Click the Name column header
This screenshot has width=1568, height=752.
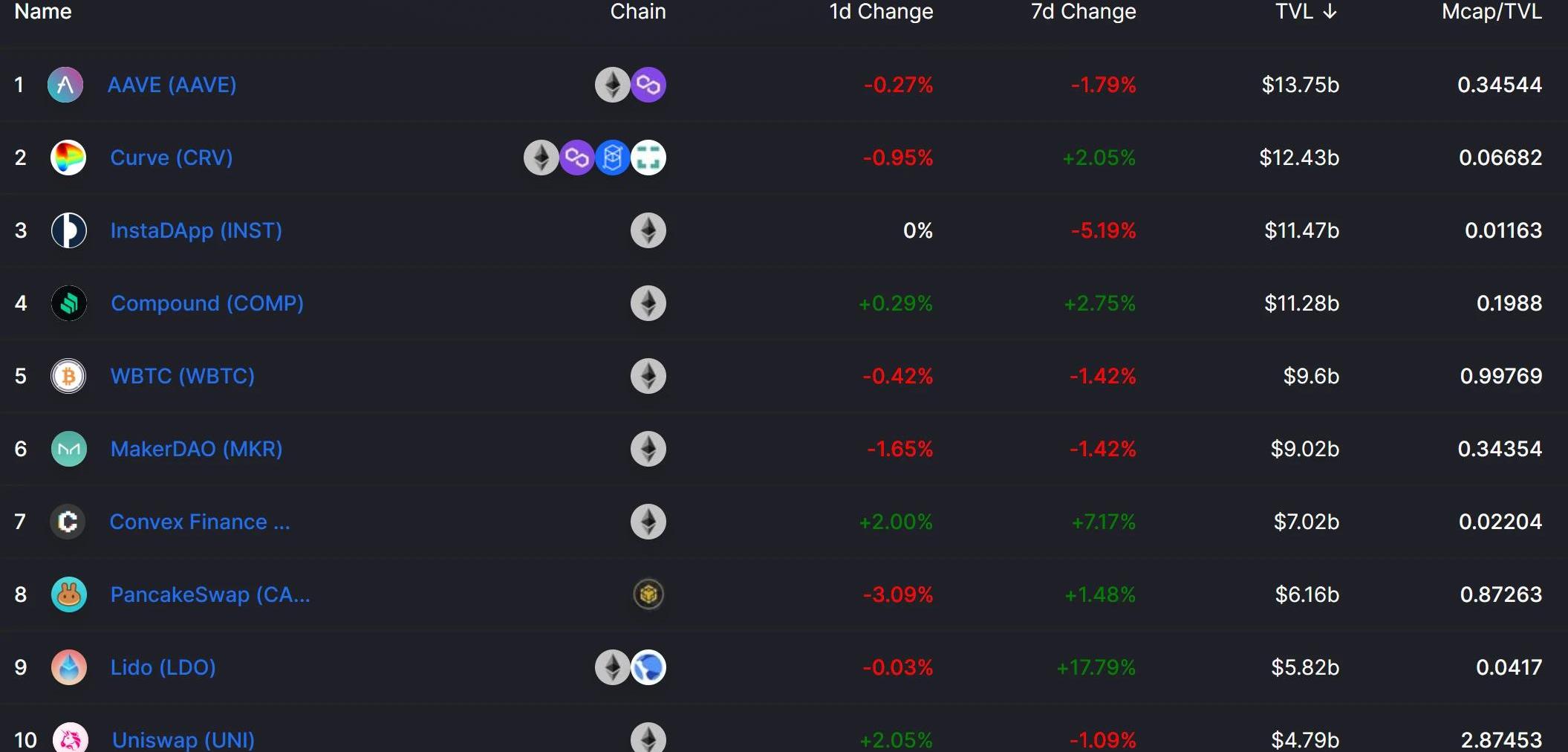click(x=43, y=12)
